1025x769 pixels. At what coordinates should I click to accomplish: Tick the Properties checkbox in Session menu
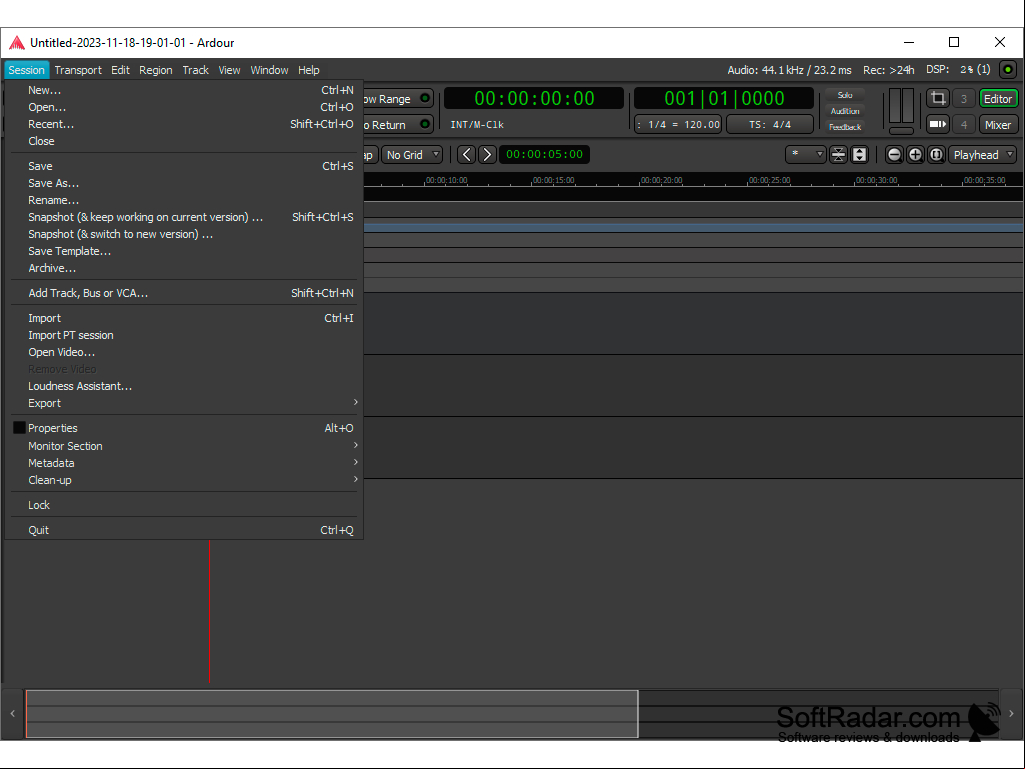(x=20, y=428)
